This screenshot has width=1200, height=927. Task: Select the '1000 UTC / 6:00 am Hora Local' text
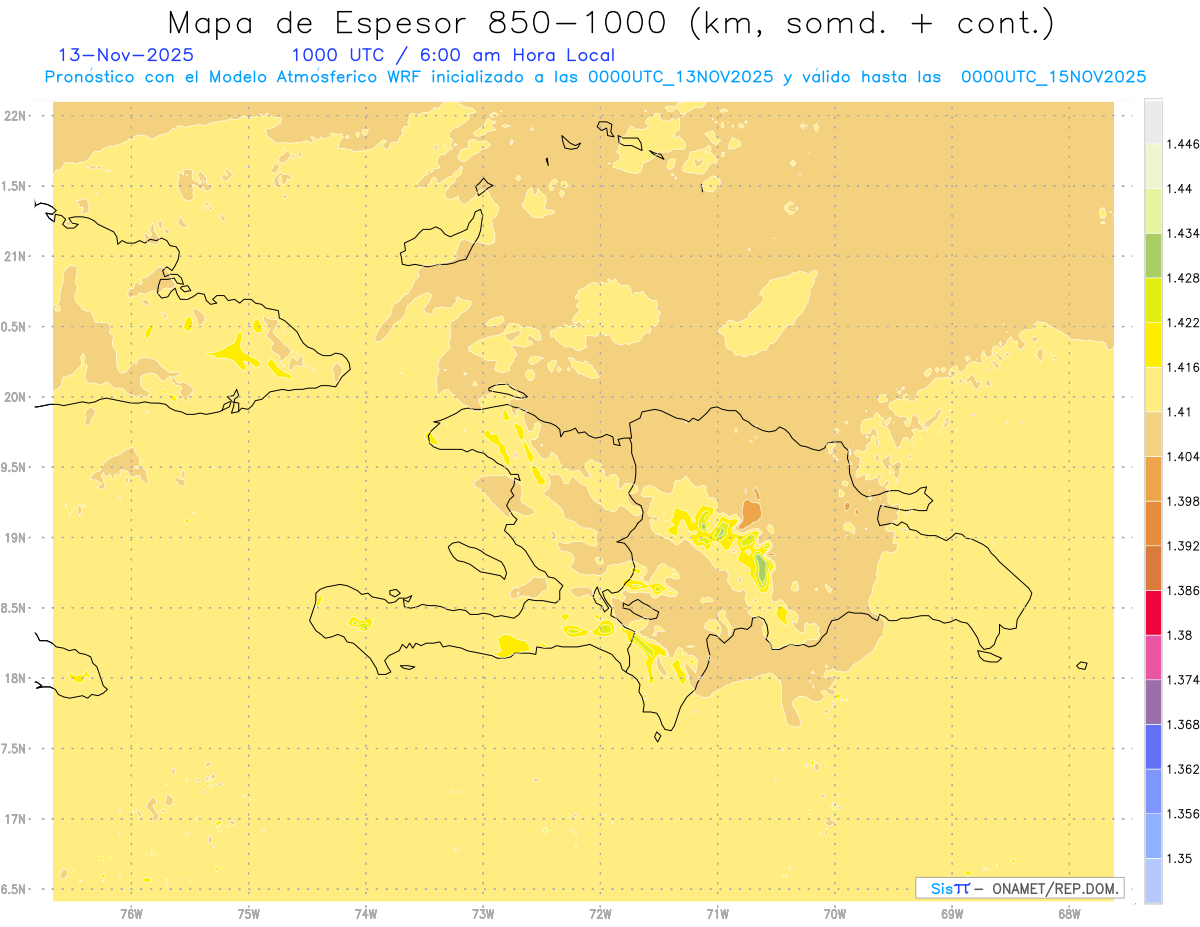pyautogui.click(x=453, y=55)
